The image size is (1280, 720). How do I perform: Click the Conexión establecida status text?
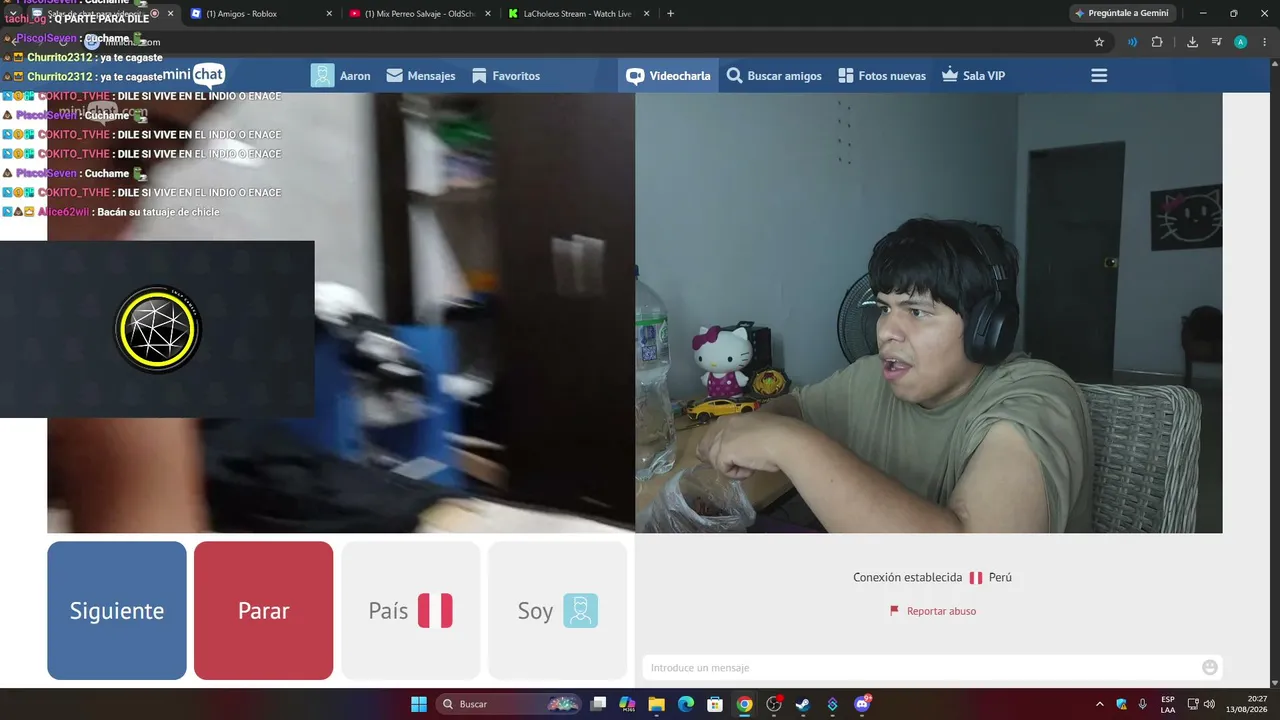coord(907,577)
